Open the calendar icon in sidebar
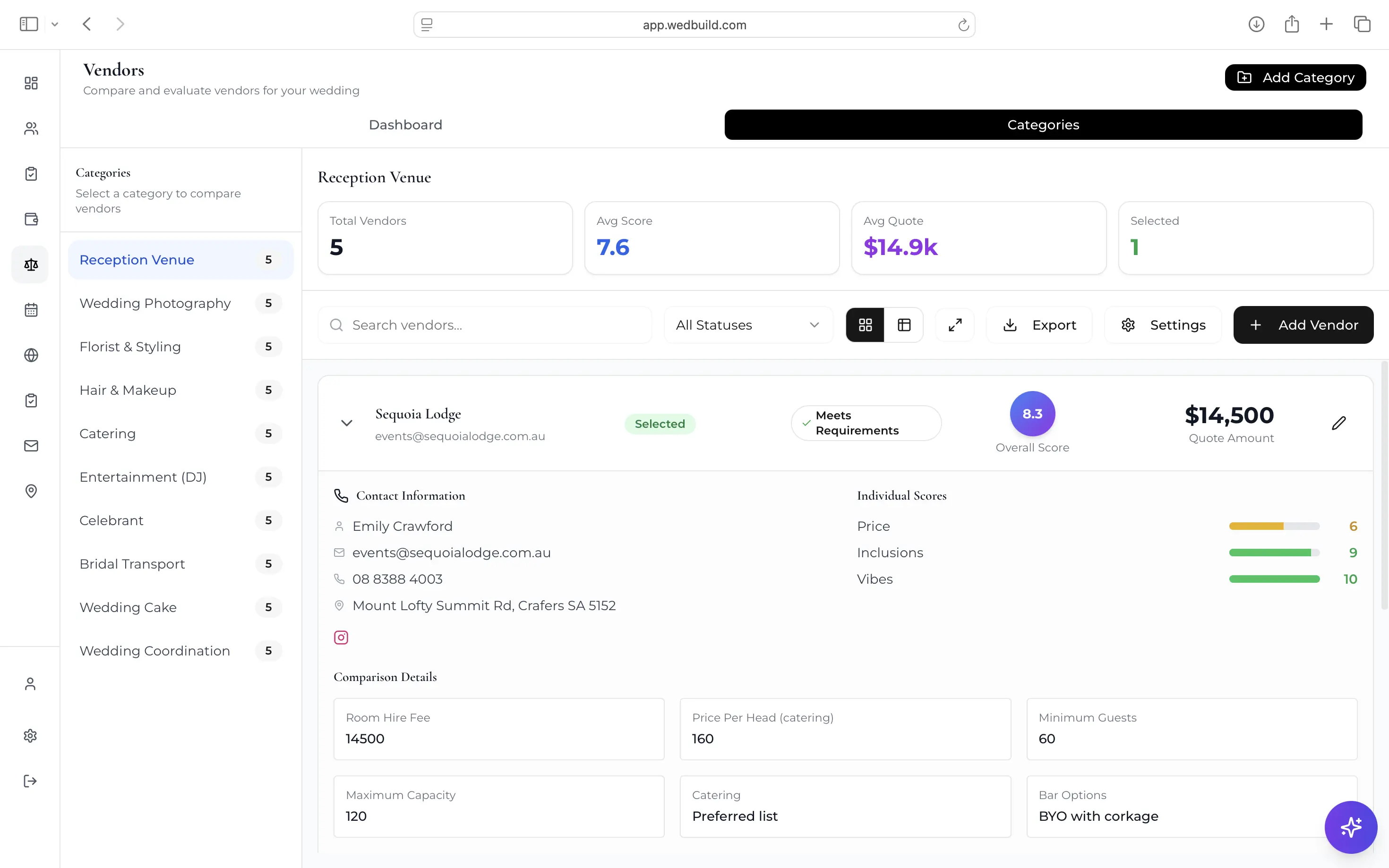The image size is (1389, 868). (x=31, y=310)
